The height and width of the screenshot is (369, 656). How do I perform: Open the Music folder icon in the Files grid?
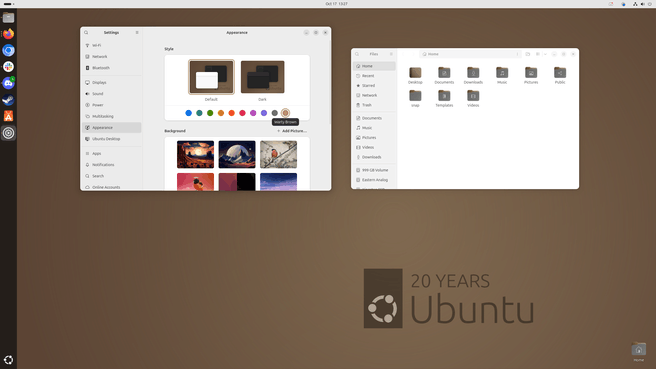pos(502,73)
